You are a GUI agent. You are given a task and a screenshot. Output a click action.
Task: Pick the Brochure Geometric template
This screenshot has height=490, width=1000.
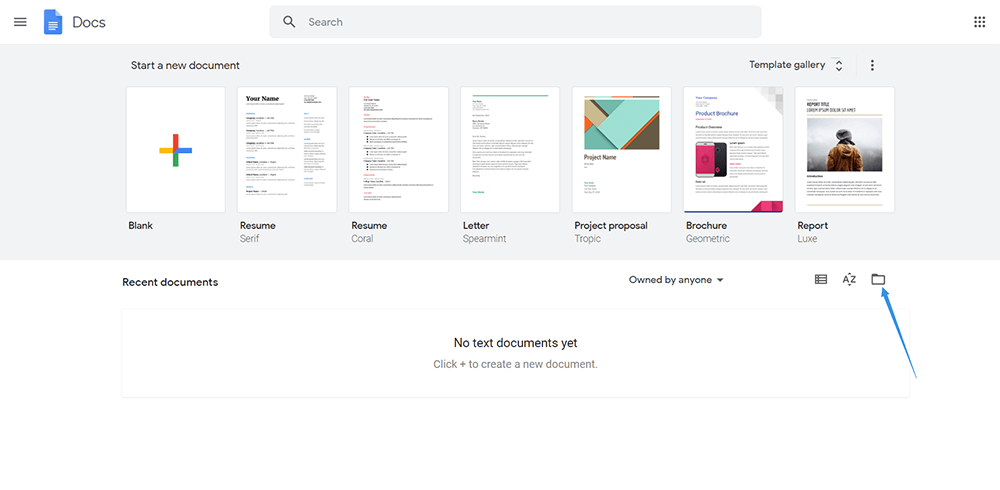(x=733, y=150)
